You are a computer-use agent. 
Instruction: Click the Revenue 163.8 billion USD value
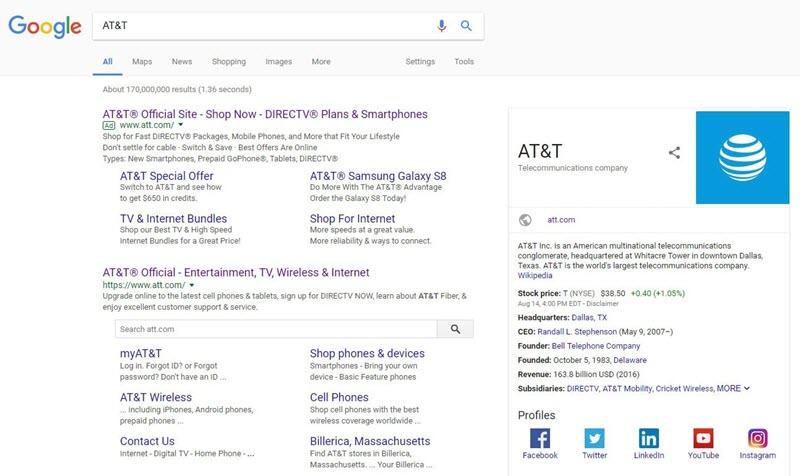596,374
